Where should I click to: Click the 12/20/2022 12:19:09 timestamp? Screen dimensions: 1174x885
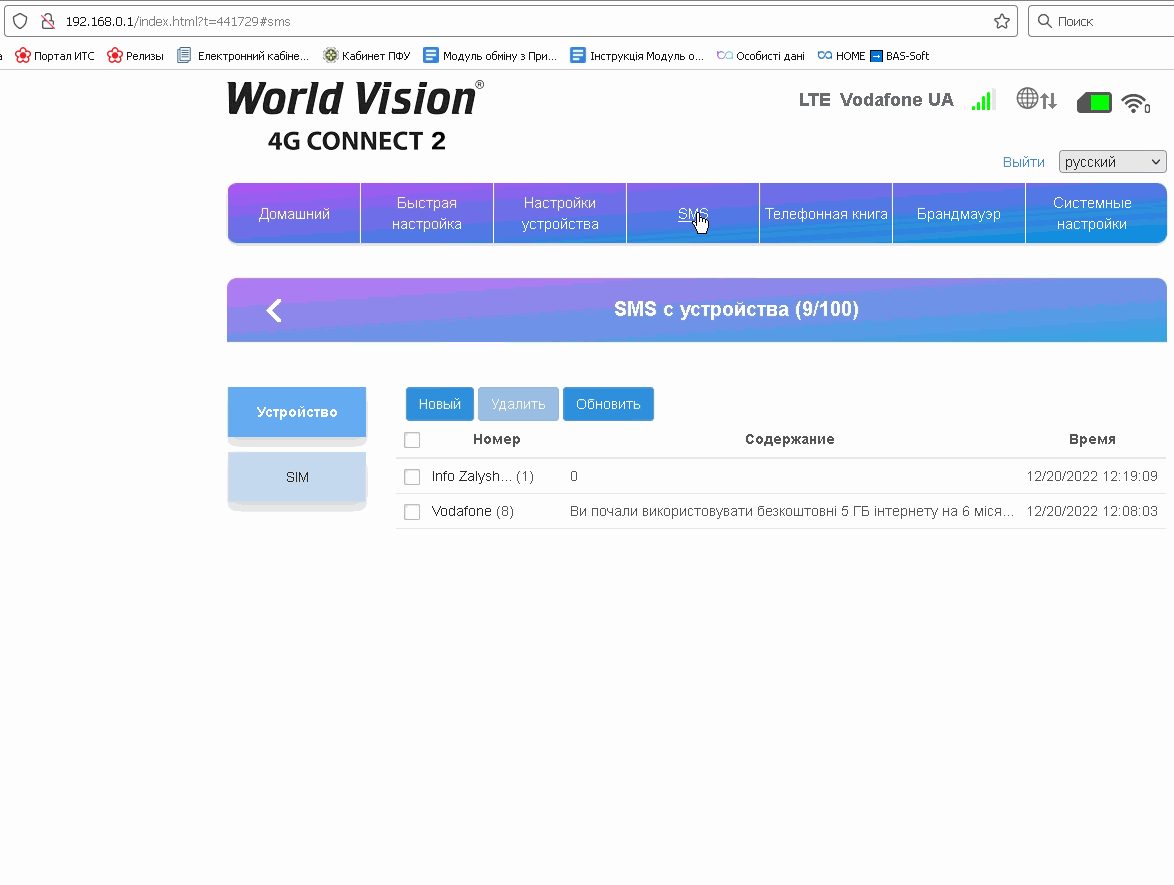[x=1092, y=476]
